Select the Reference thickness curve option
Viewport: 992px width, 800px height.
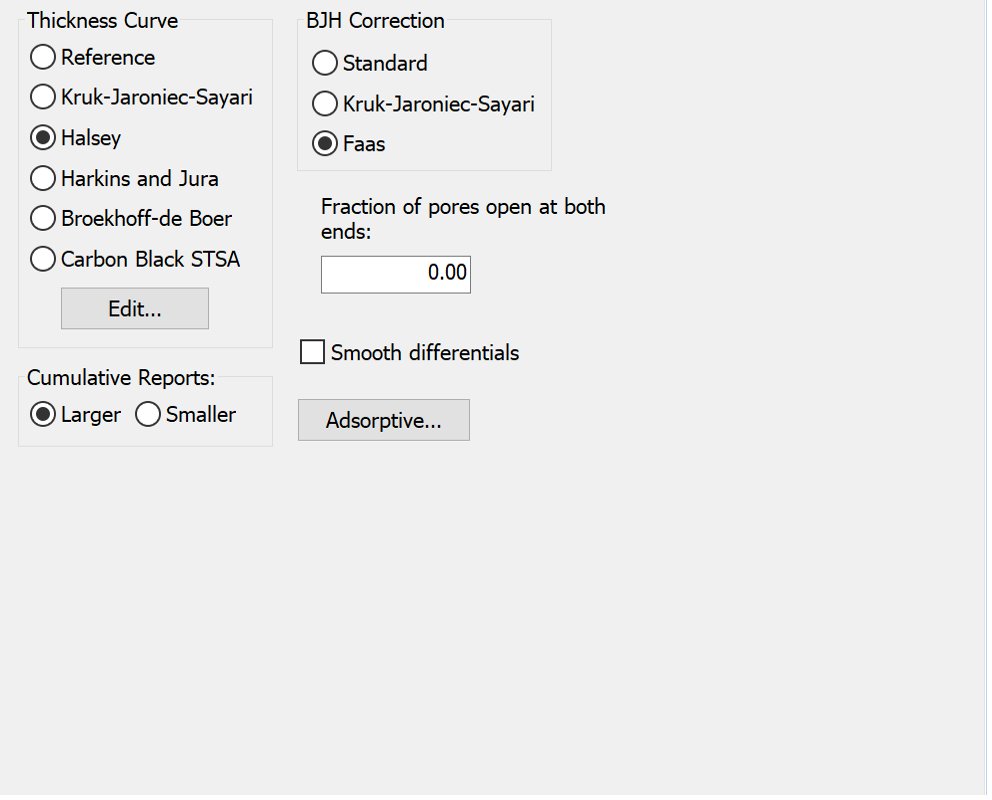point(43,58)
